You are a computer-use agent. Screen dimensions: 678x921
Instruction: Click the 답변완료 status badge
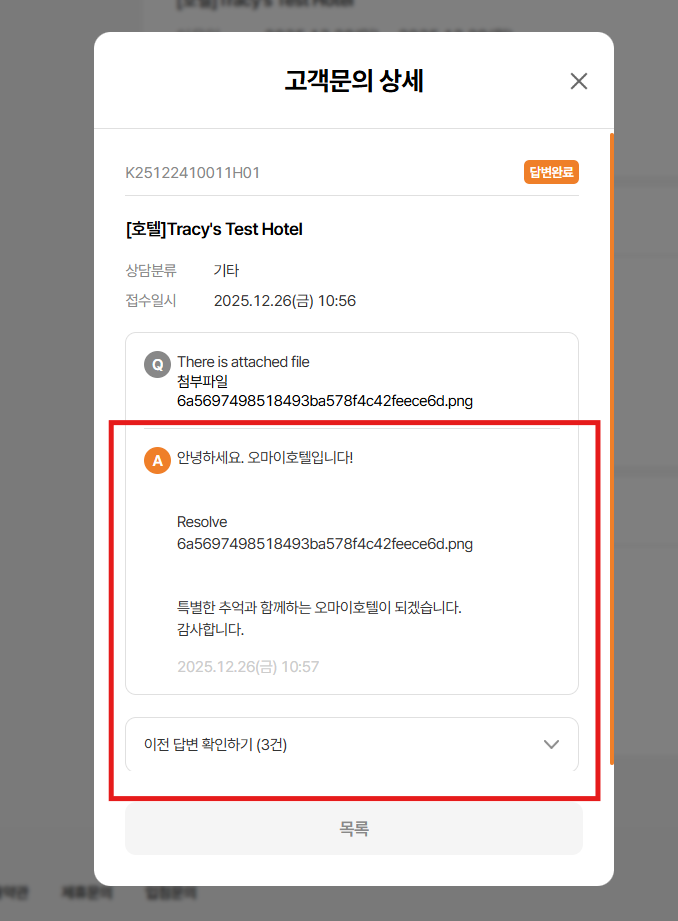coord(551,172)
